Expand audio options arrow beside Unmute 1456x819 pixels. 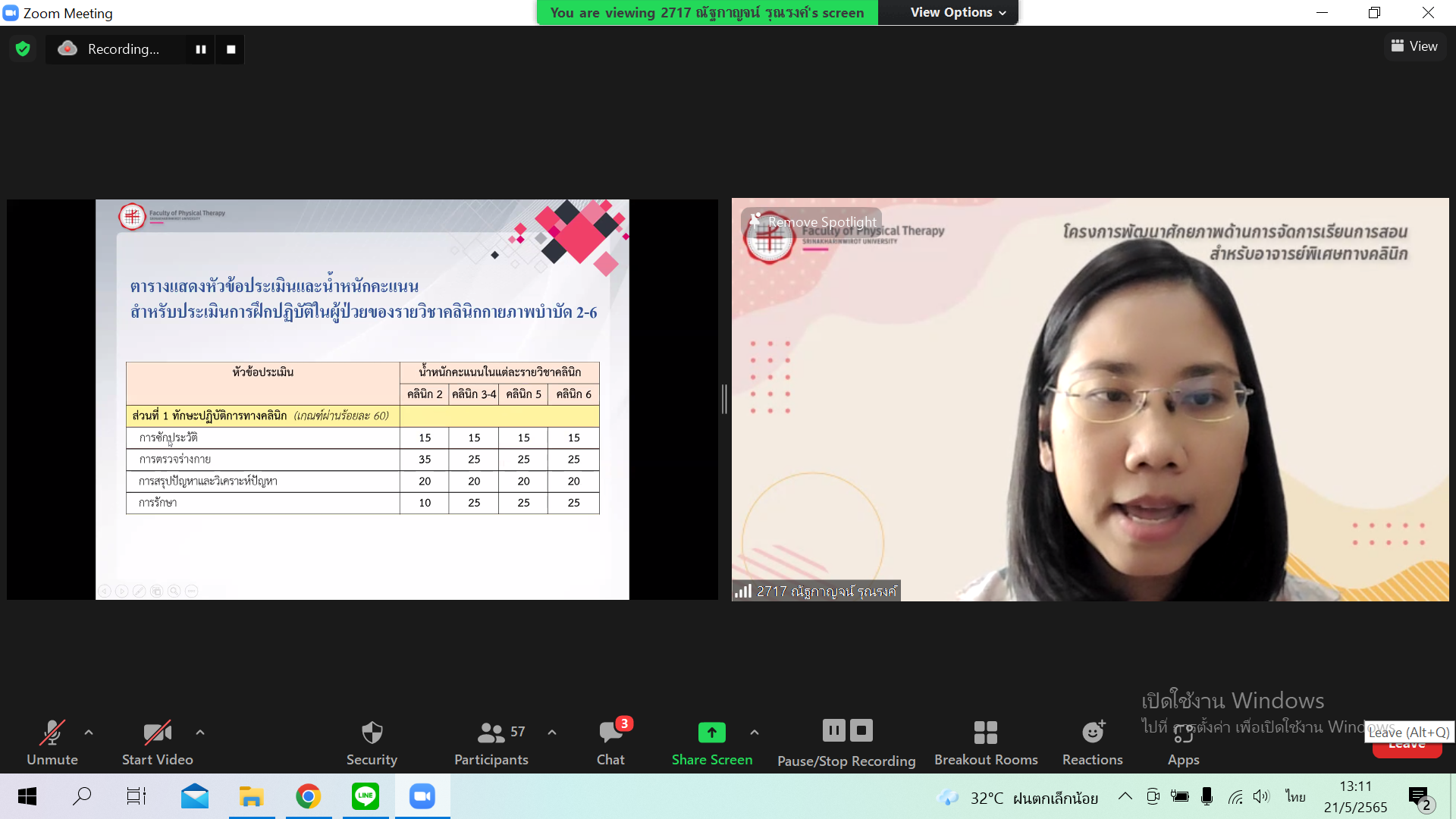[x=89, y=733]
